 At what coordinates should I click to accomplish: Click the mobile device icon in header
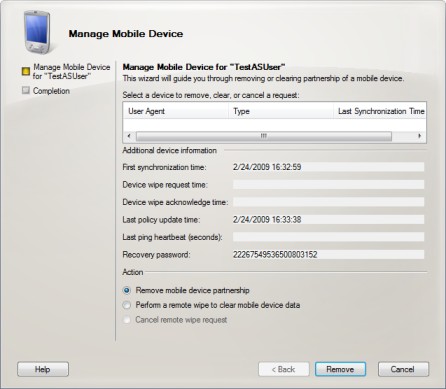pos(38,32)
